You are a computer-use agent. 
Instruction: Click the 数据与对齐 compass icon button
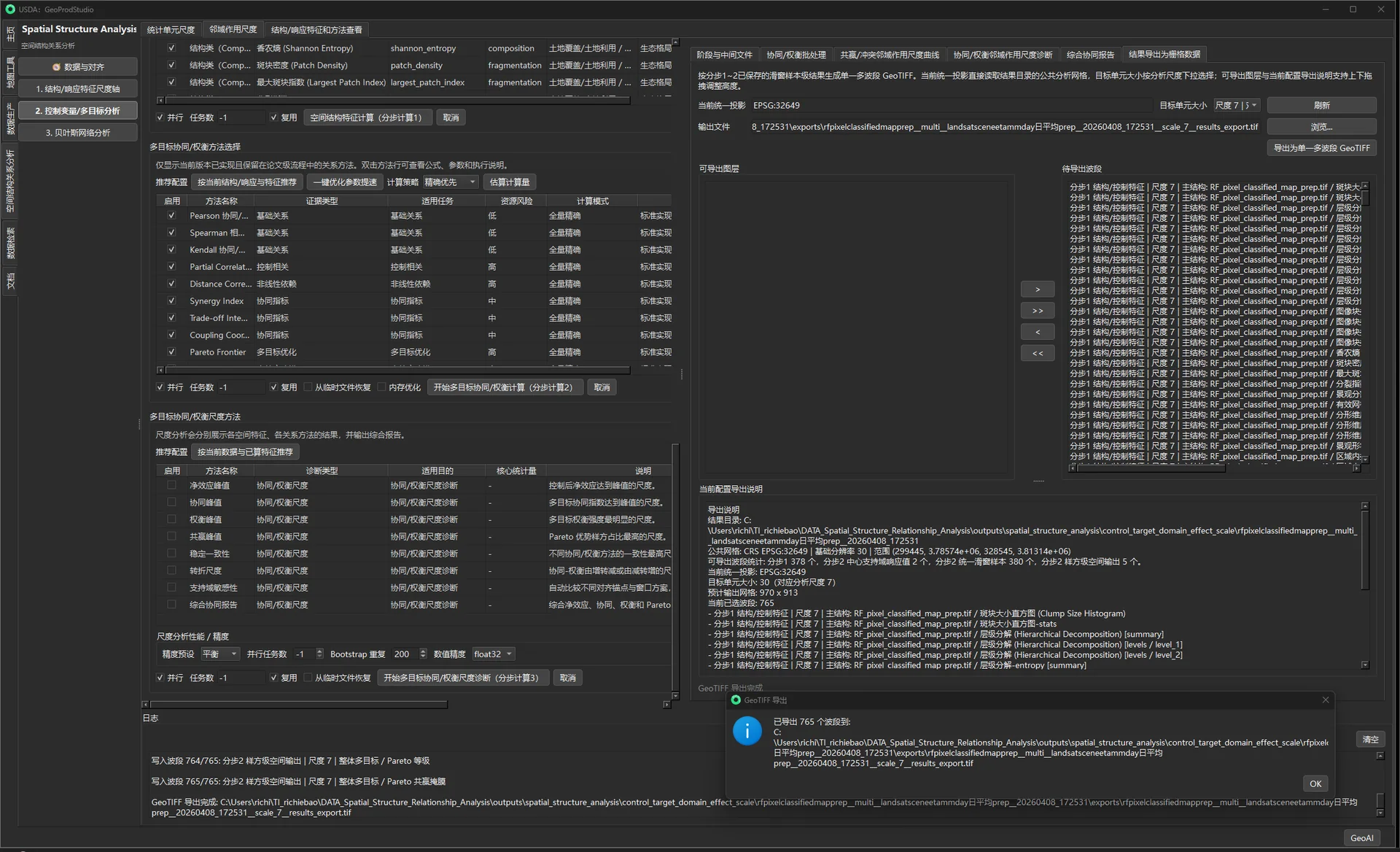pyautogui.click(x=77, y=67)
